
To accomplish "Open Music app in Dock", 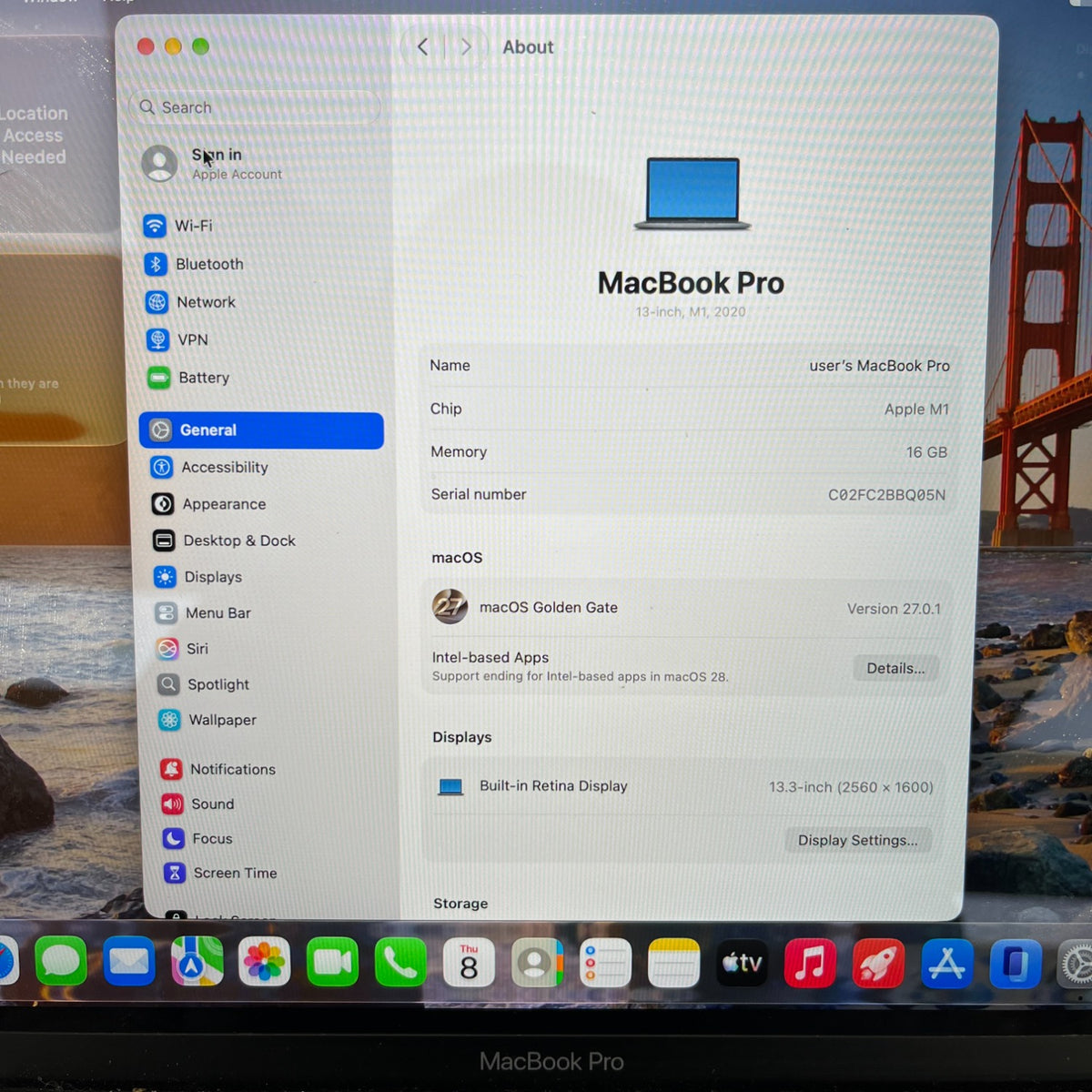I will click(810, 963).
